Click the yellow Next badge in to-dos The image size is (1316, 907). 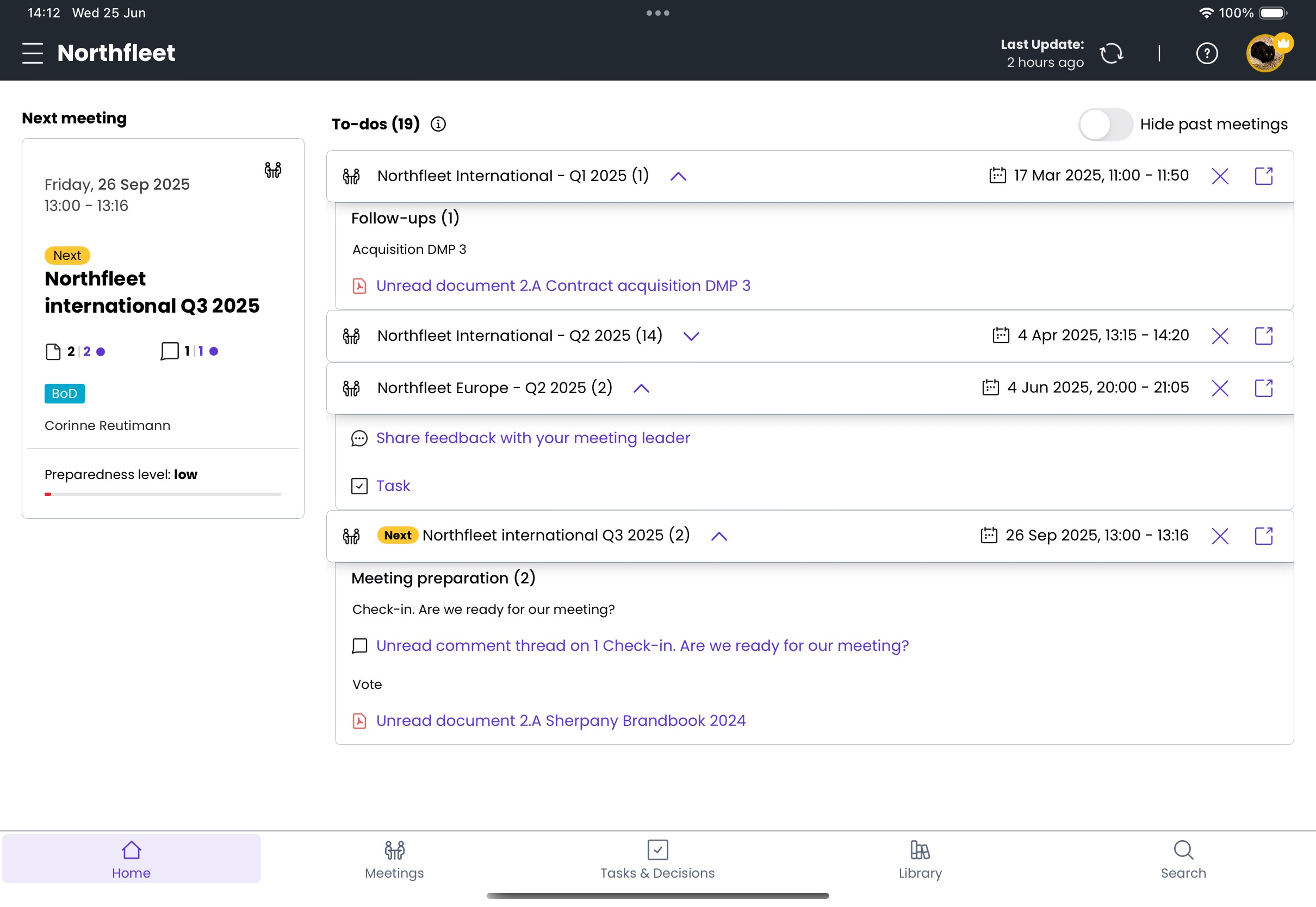click(398, 535)
